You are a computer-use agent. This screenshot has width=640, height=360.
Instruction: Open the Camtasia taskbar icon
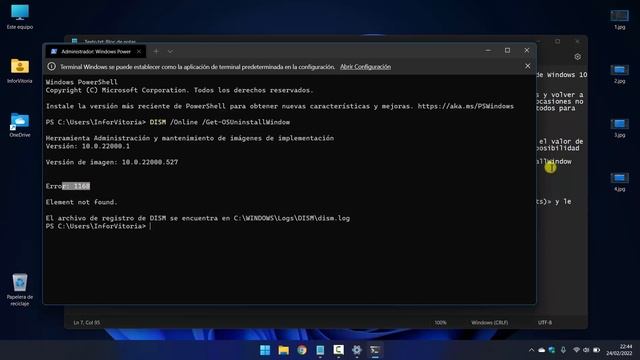[x=338, y=350]
